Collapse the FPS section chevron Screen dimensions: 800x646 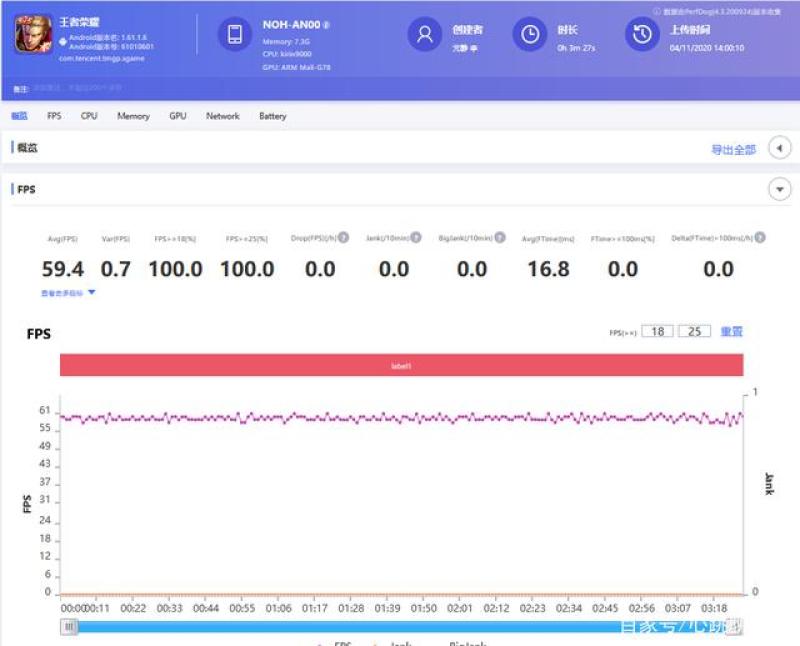pyautogui.click(x=779, y=189)
